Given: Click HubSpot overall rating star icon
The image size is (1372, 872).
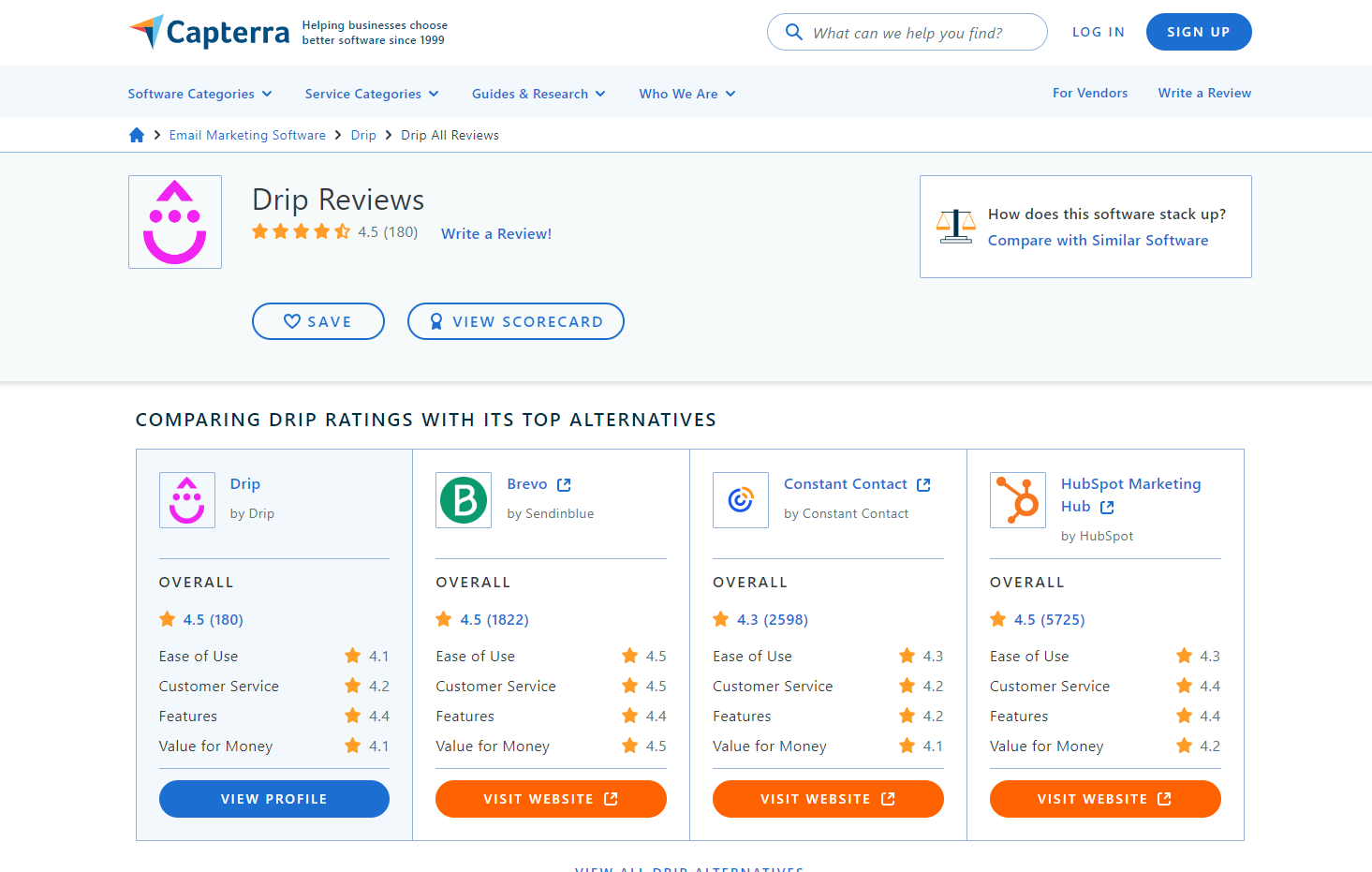Looking at the screenshot, I should click(x=998, y=619).
